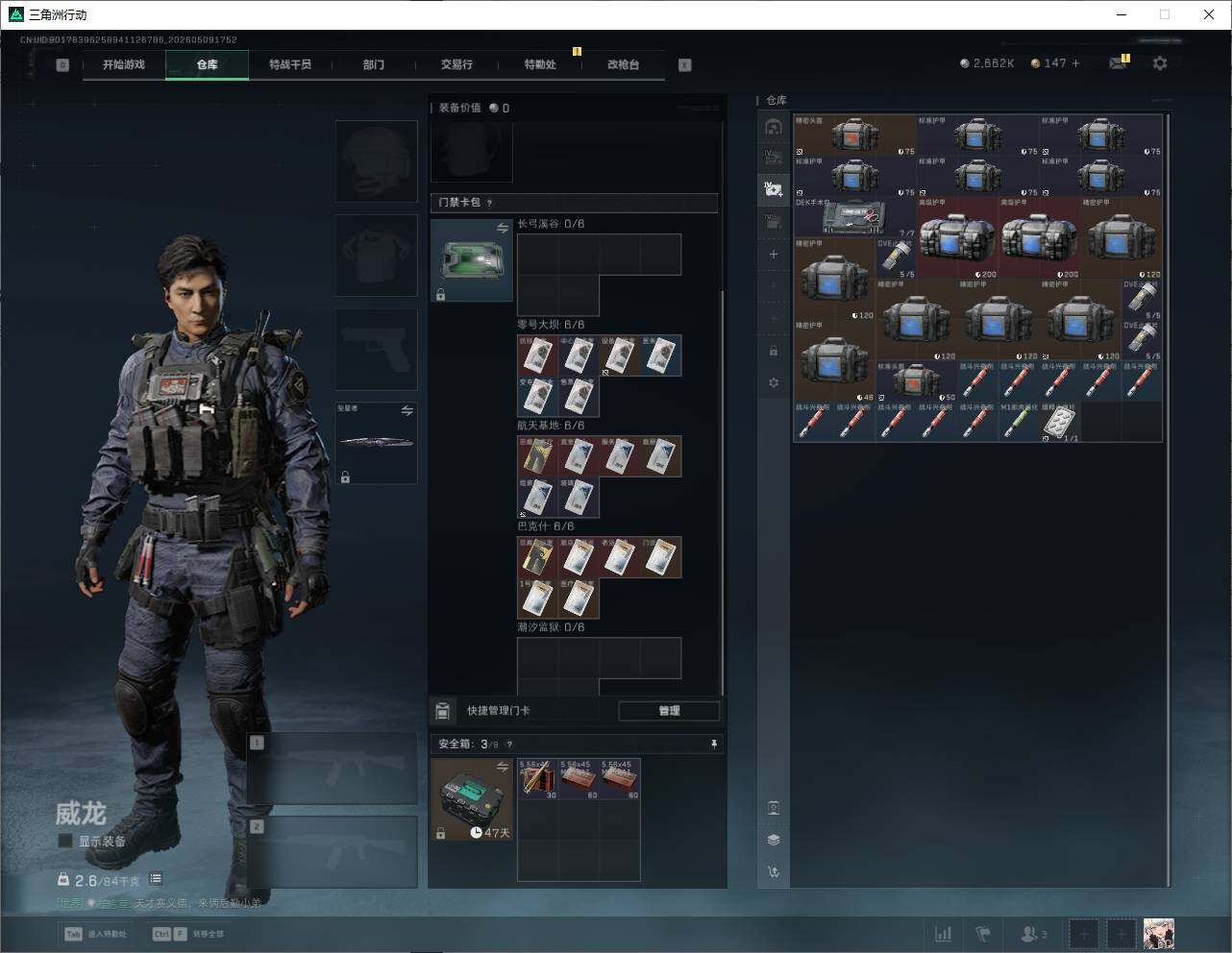Viewport: 1232px width, 953px height.
Task: Open the 交易行 tab
Action: pos(456,64)
